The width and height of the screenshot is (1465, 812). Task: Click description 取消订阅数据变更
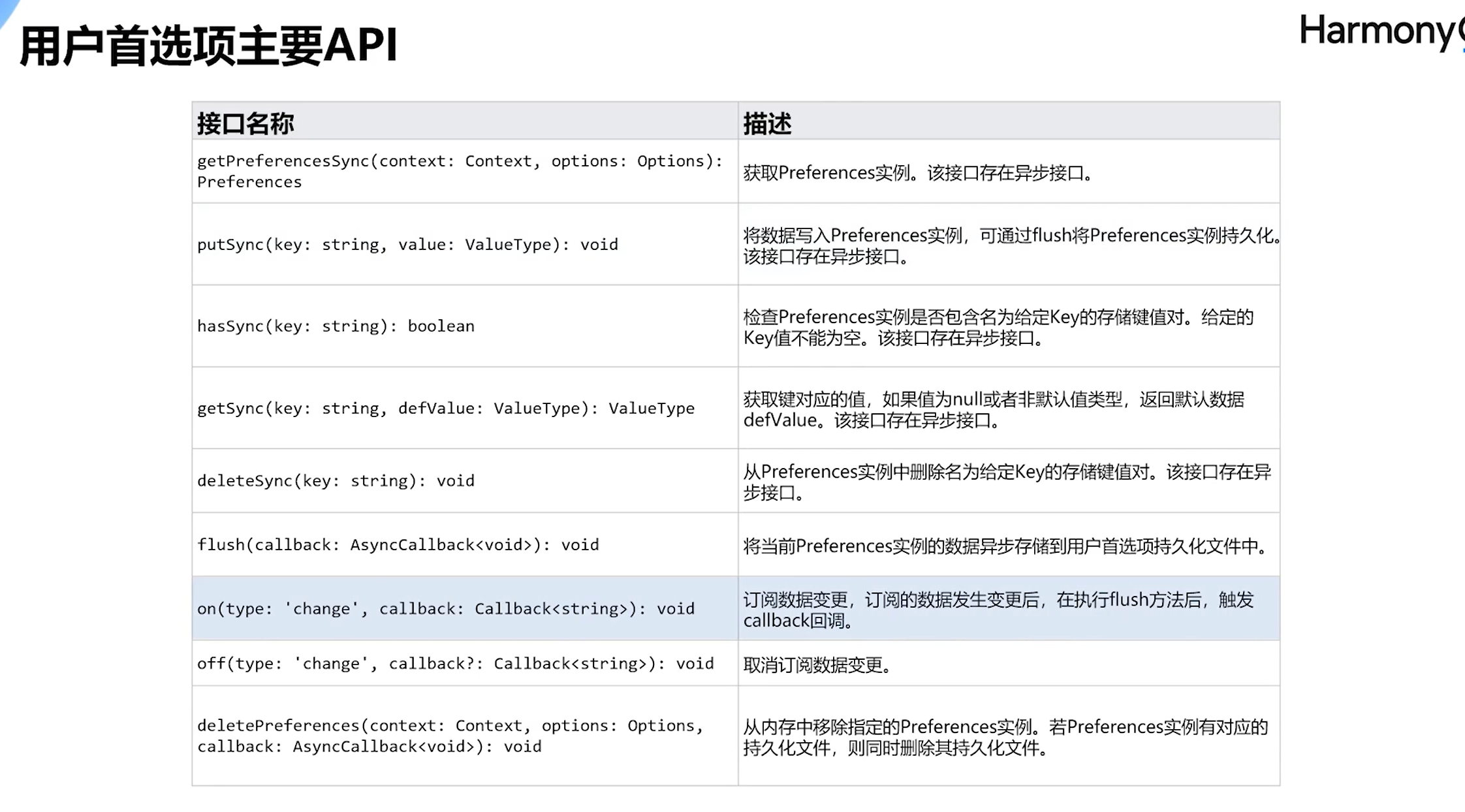[817, 664]
